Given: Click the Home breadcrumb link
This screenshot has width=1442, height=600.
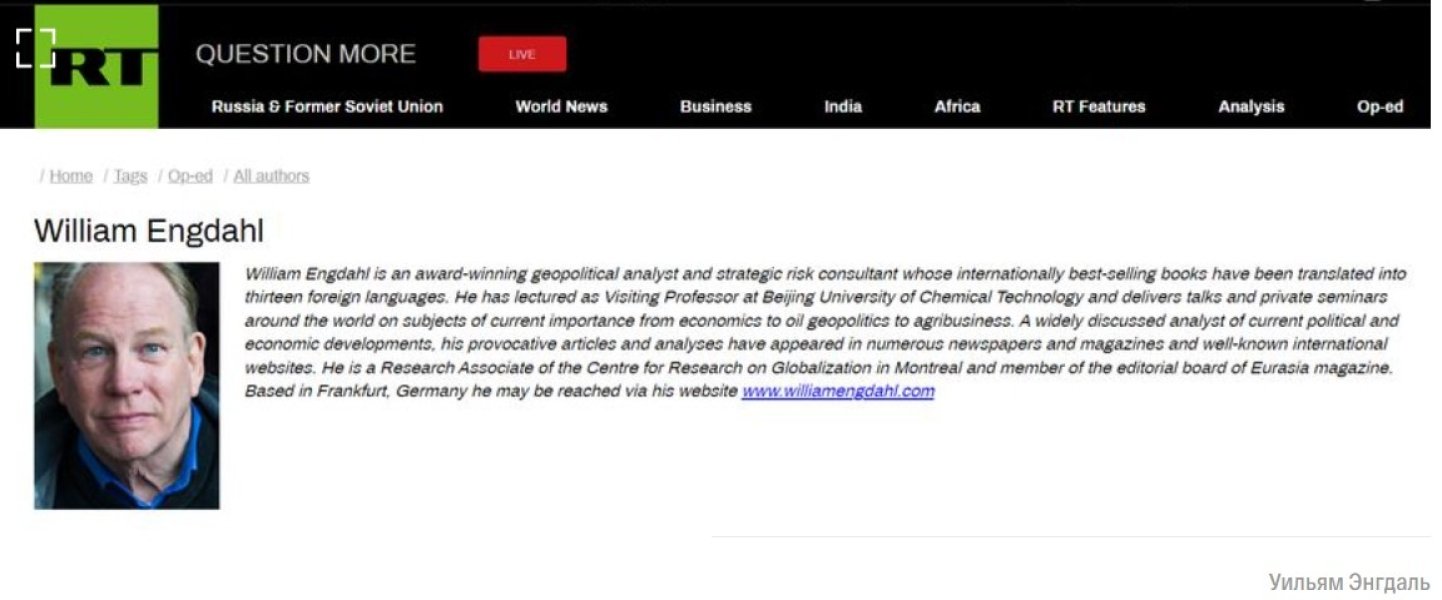Looking at the screenshot, I should pyautogui.click(x=70, y=176).
